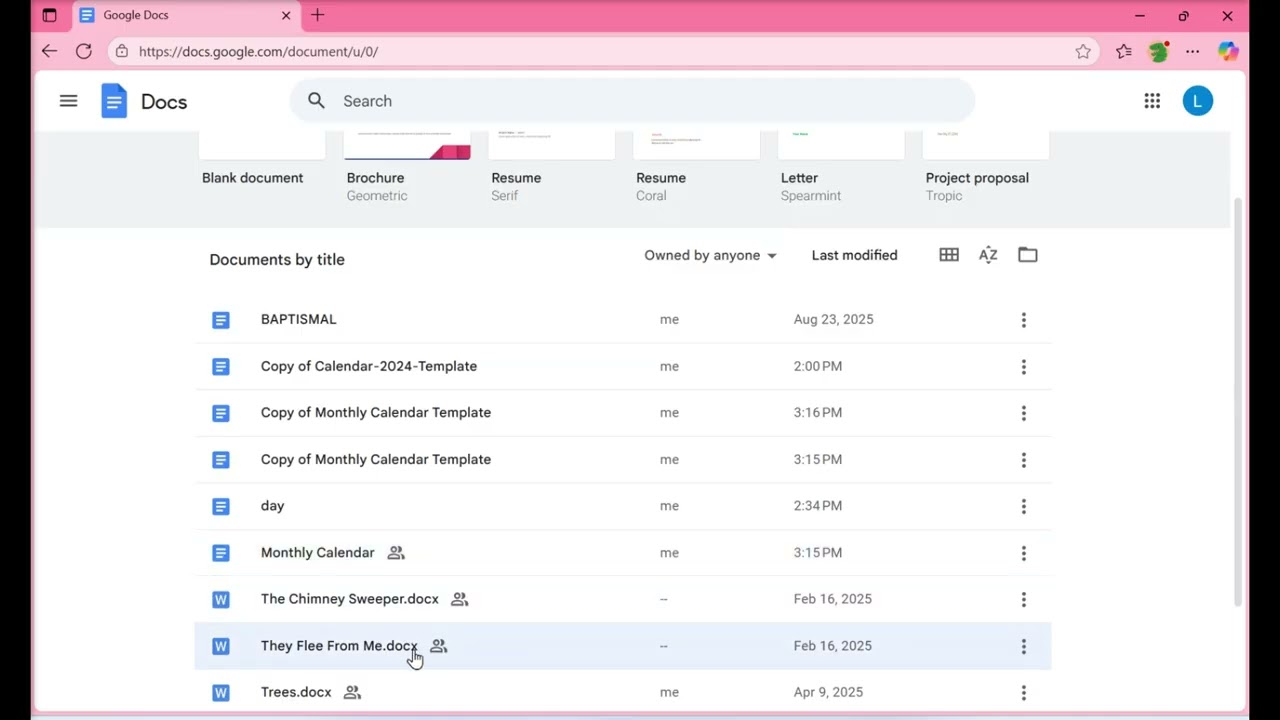Click the BAPTISMAL document file icon

221,320
